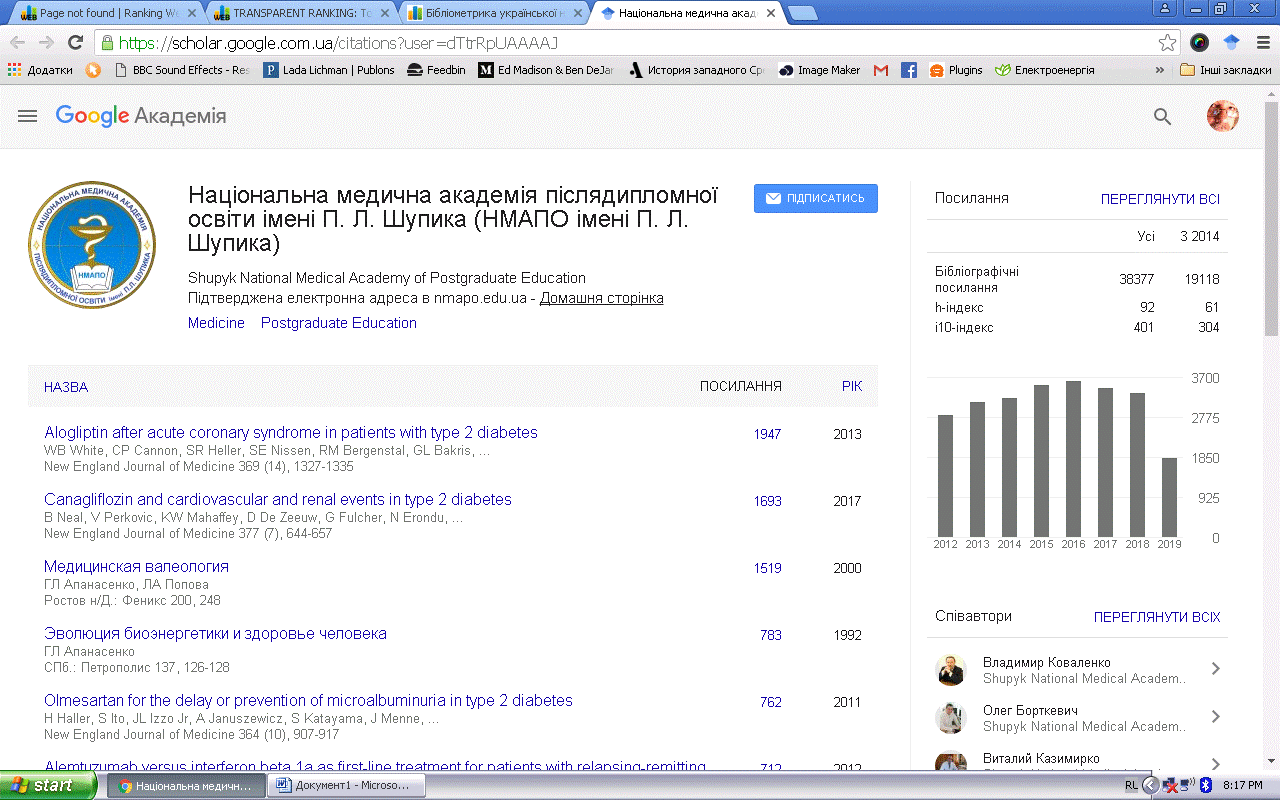This screenshot has width=1280, height=800.
Task: Click the NMAPO academy profile logo
Action: tap(92, 245)
